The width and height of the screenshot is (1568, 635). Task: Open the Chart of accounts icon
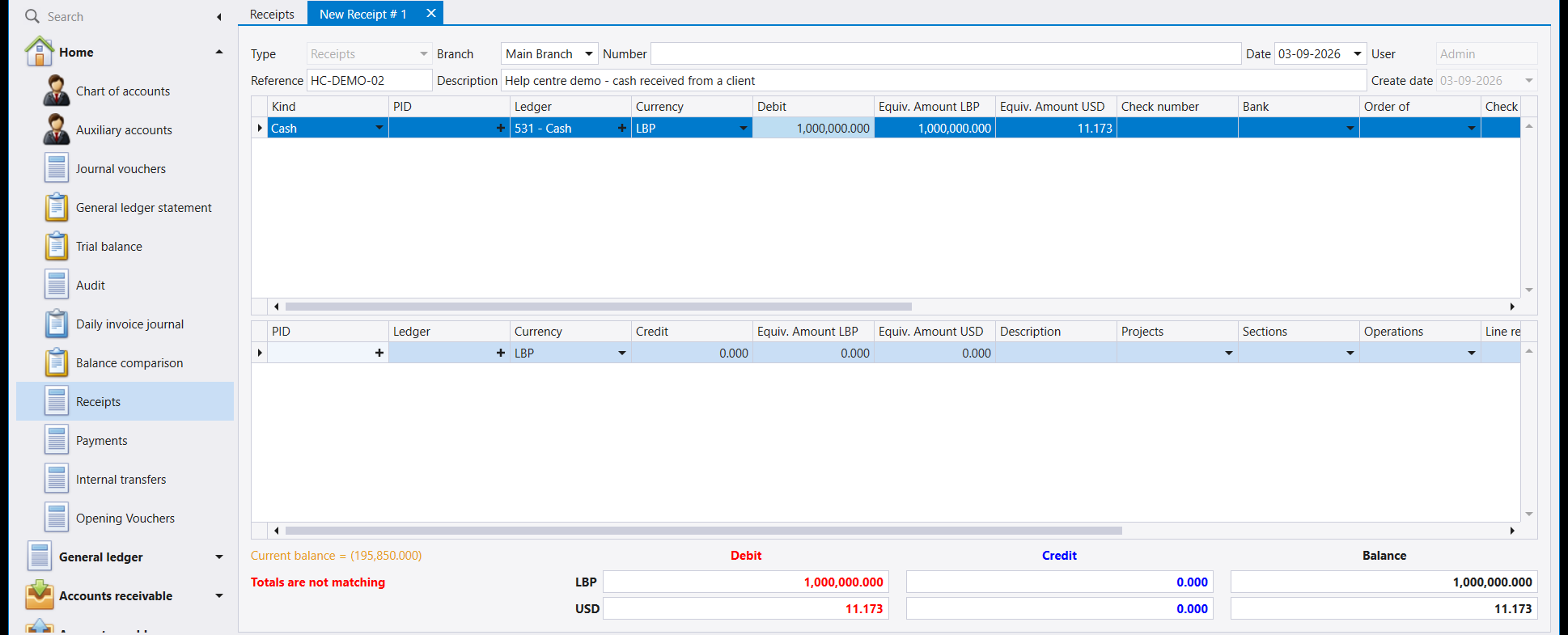pos(56,91)
